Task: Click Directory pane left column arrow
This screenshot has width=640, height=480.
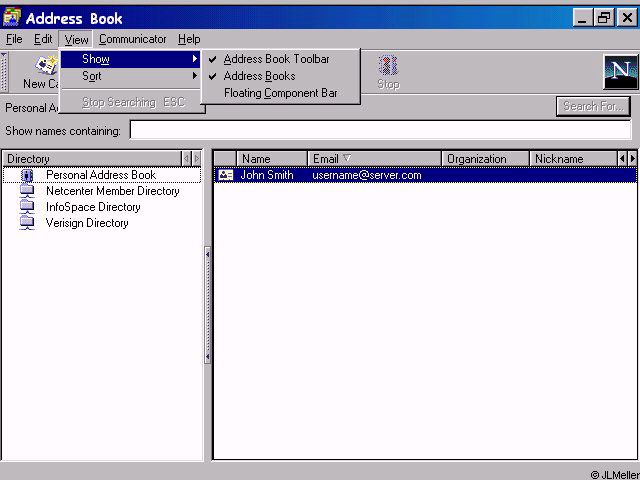Action: pos(186,158)
